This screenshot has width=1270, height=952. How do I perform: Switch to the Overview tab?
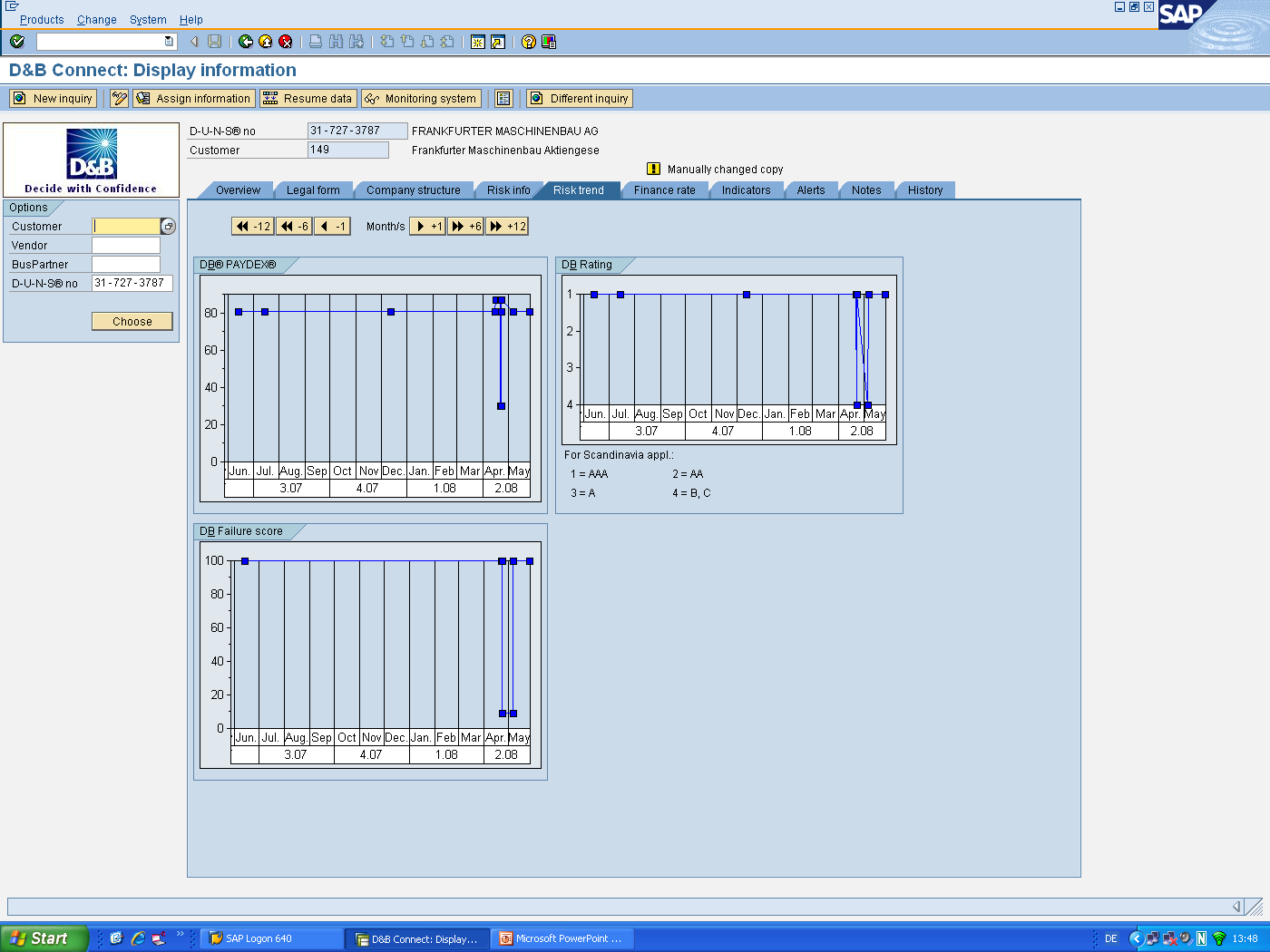(238, 190)
